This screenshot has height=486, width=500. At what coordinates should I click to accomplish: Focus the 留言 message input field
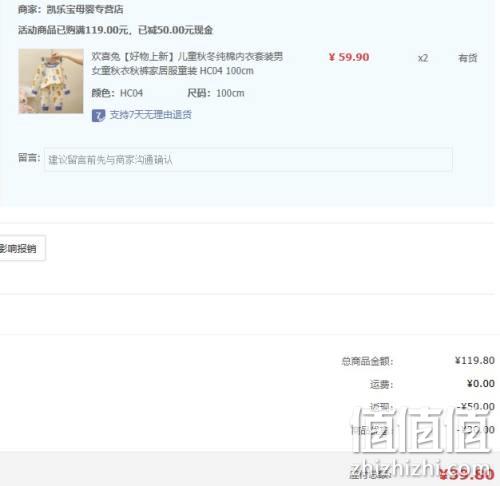point(248,160)
